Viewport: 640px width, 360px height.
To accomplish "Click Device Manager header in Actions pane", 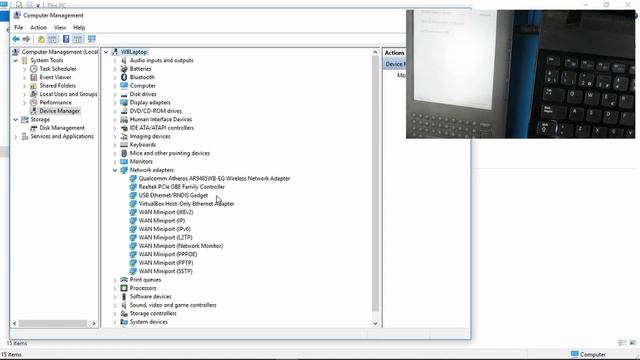I will pos(394,64).
